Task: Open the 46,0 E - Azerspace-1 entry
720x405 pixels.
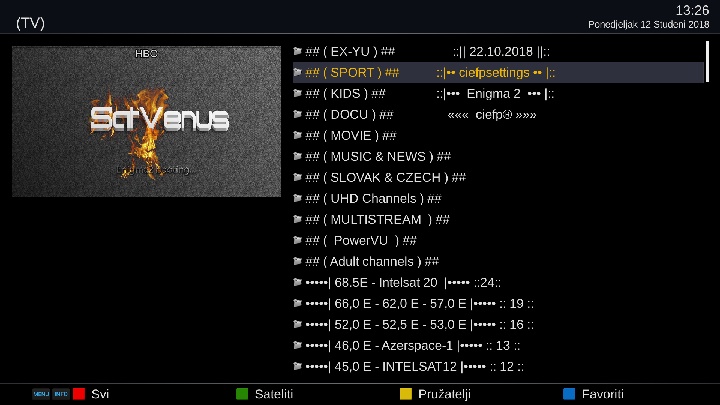Action: [x=498, y=345]
